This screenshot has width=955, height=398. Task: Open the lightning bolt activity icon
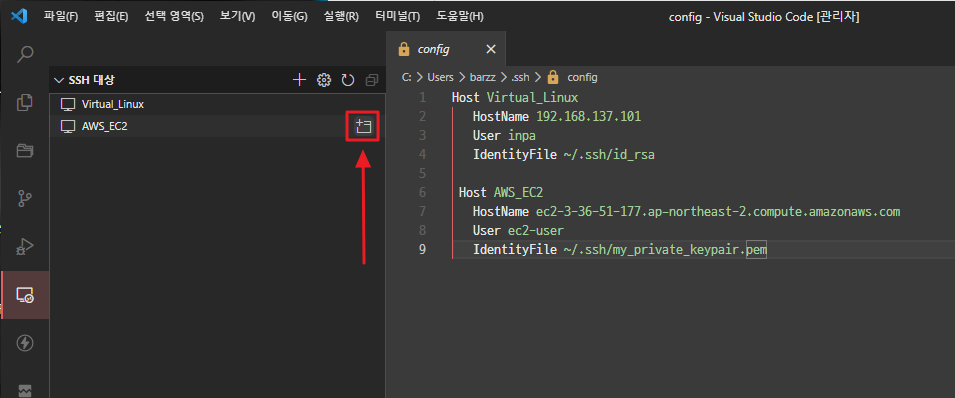pos(24,343)
